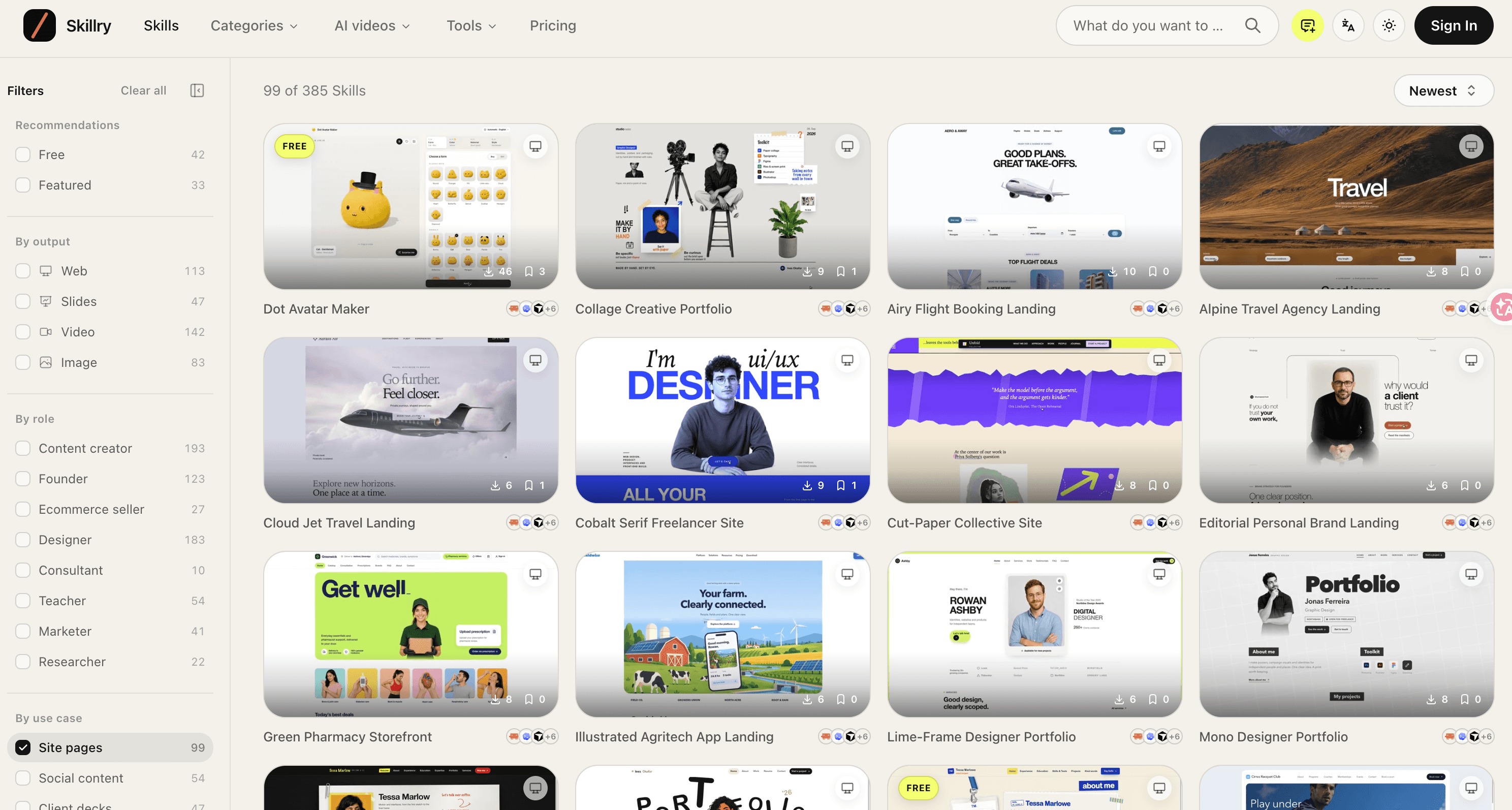Viewport: 1512px width, 810px height.
Task: Open the Alpine Travel Agency Landing thumbnail
Action: point(1346,206)
